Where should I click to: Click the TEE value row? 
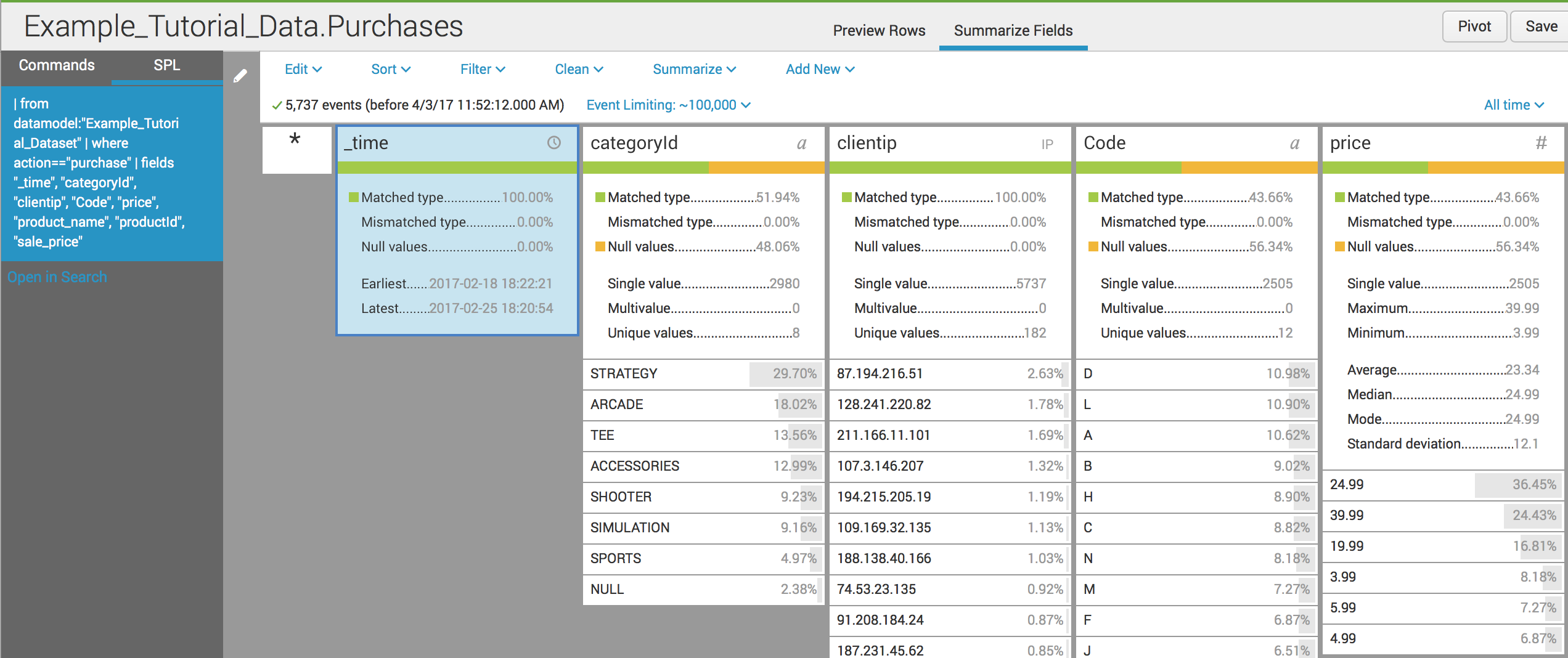point(703,436)
